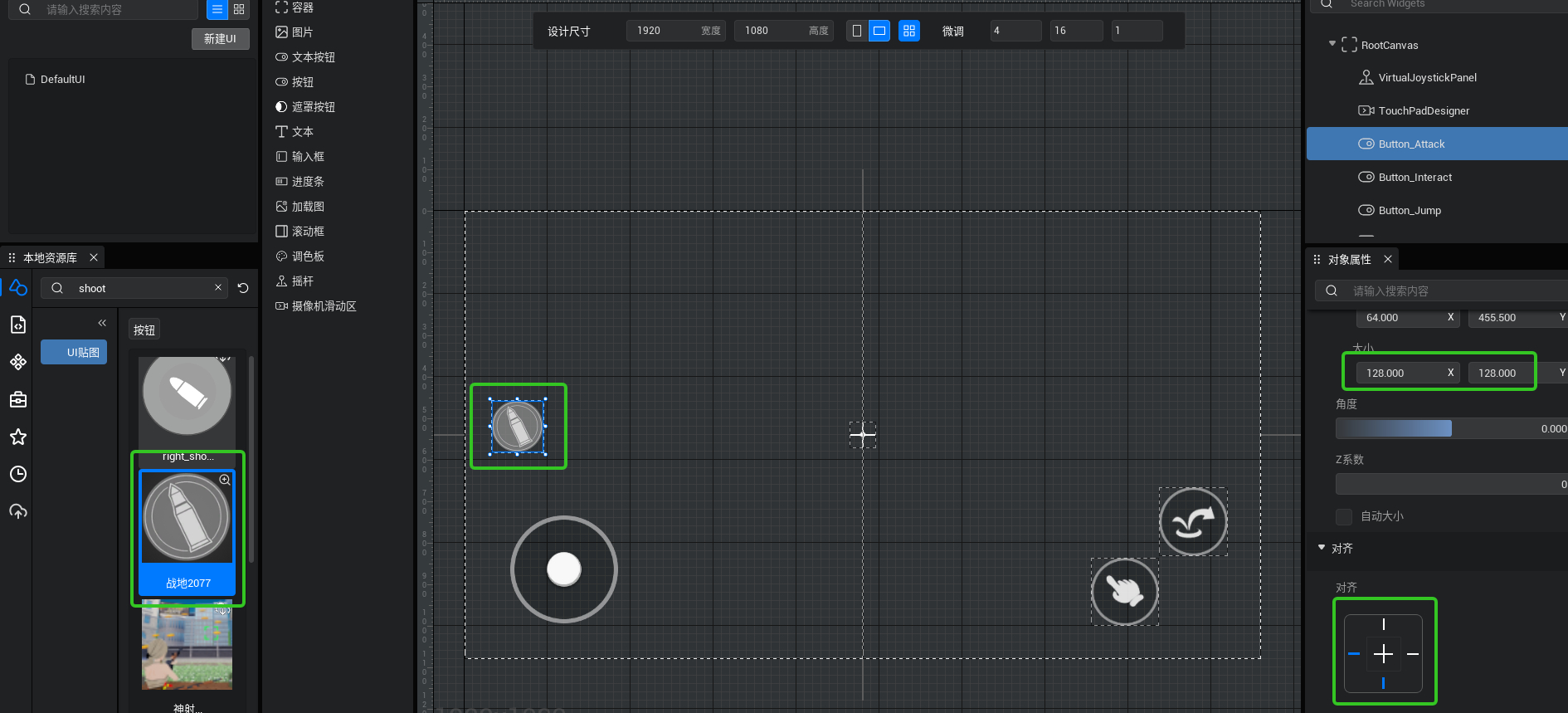Select the attack bullet button on canvas

(518, 427)
